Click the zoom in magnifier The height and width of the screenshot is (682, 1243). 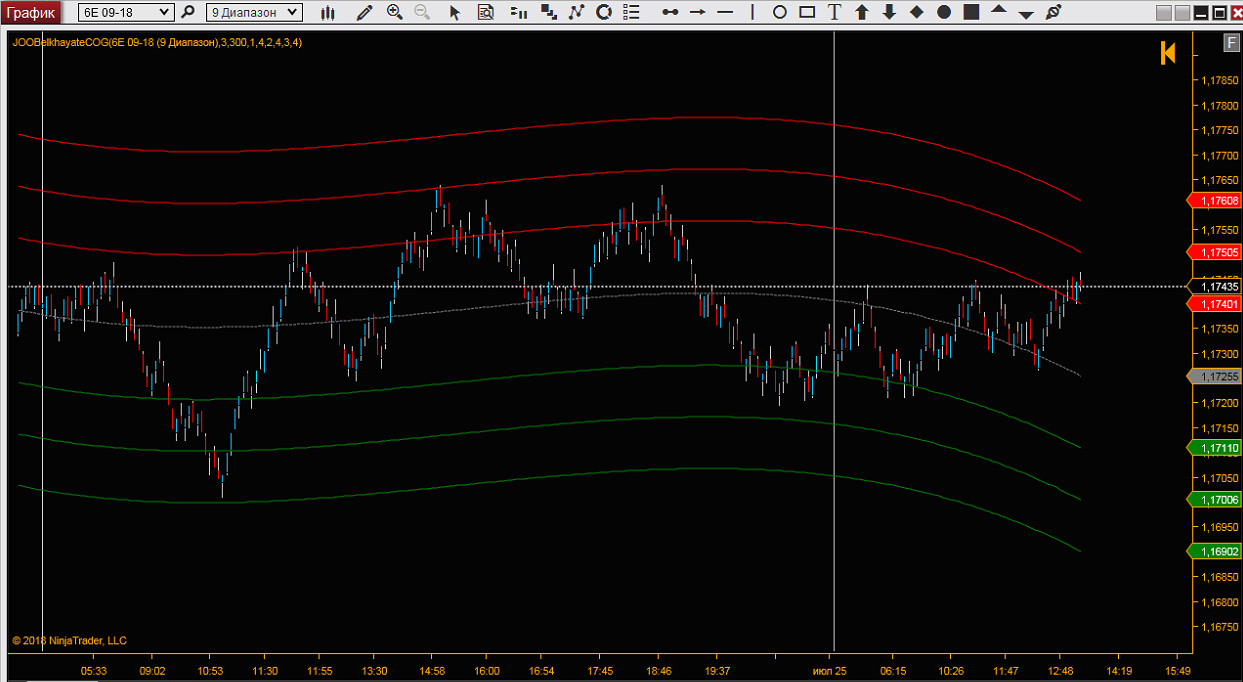[394, 12]
